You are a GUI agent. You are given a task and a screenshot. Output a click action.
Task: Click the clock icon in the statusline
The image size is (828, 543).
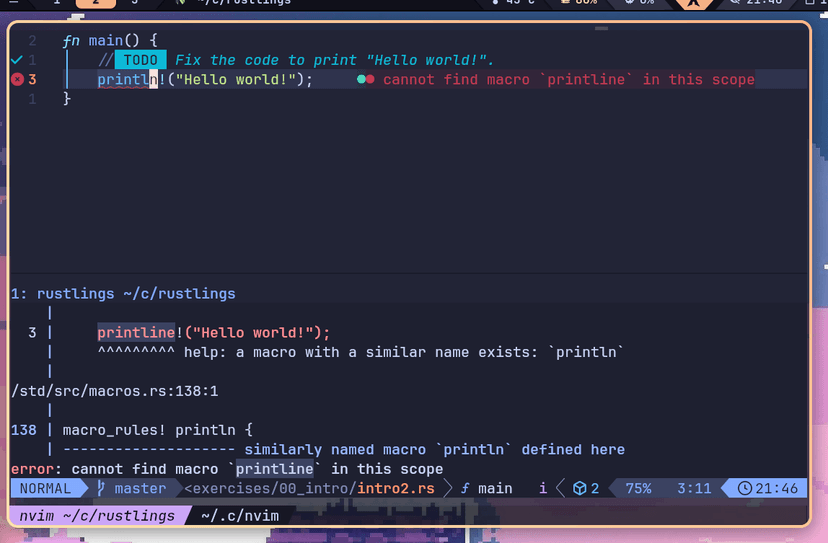745,489
